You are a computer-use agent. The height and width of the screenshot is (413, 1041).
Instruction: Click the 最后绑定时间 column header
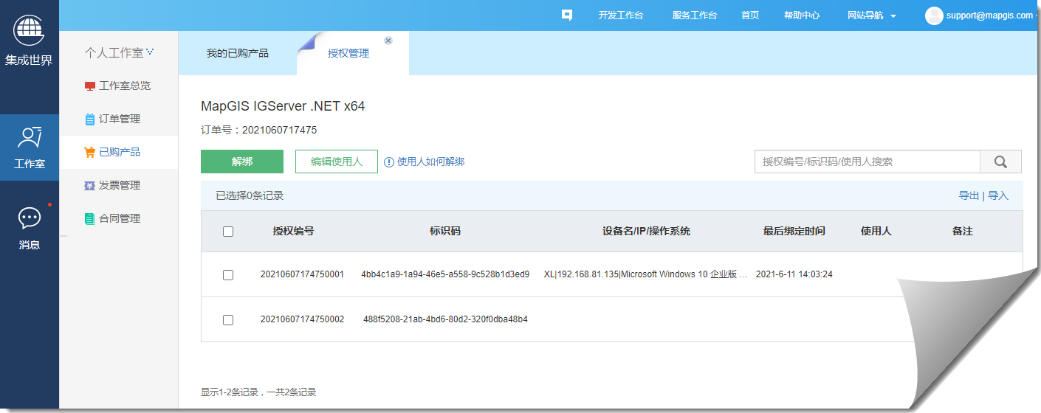pyautogui.click(x=794, y=231)
